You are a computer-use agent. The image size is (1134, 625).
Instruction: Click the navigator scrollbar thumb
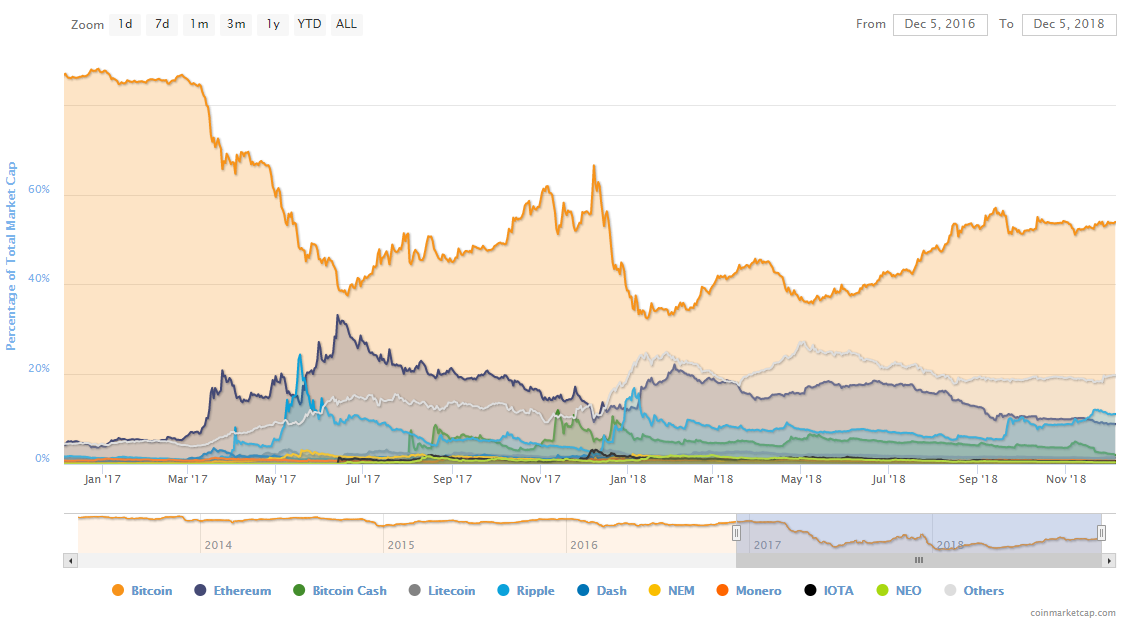(x=919, y=561)
